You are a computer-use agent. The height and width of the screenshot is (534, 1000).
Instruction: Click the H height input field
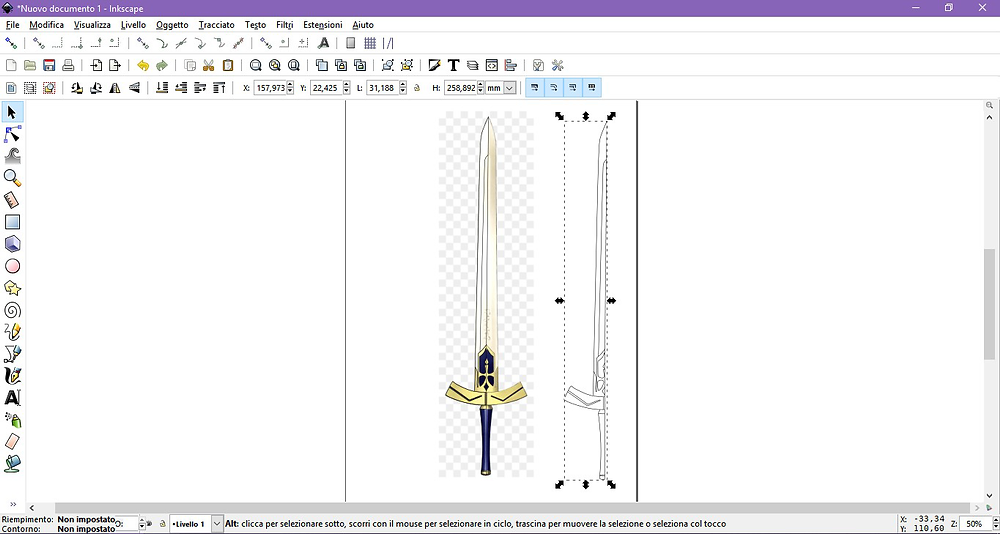point(460,88)
